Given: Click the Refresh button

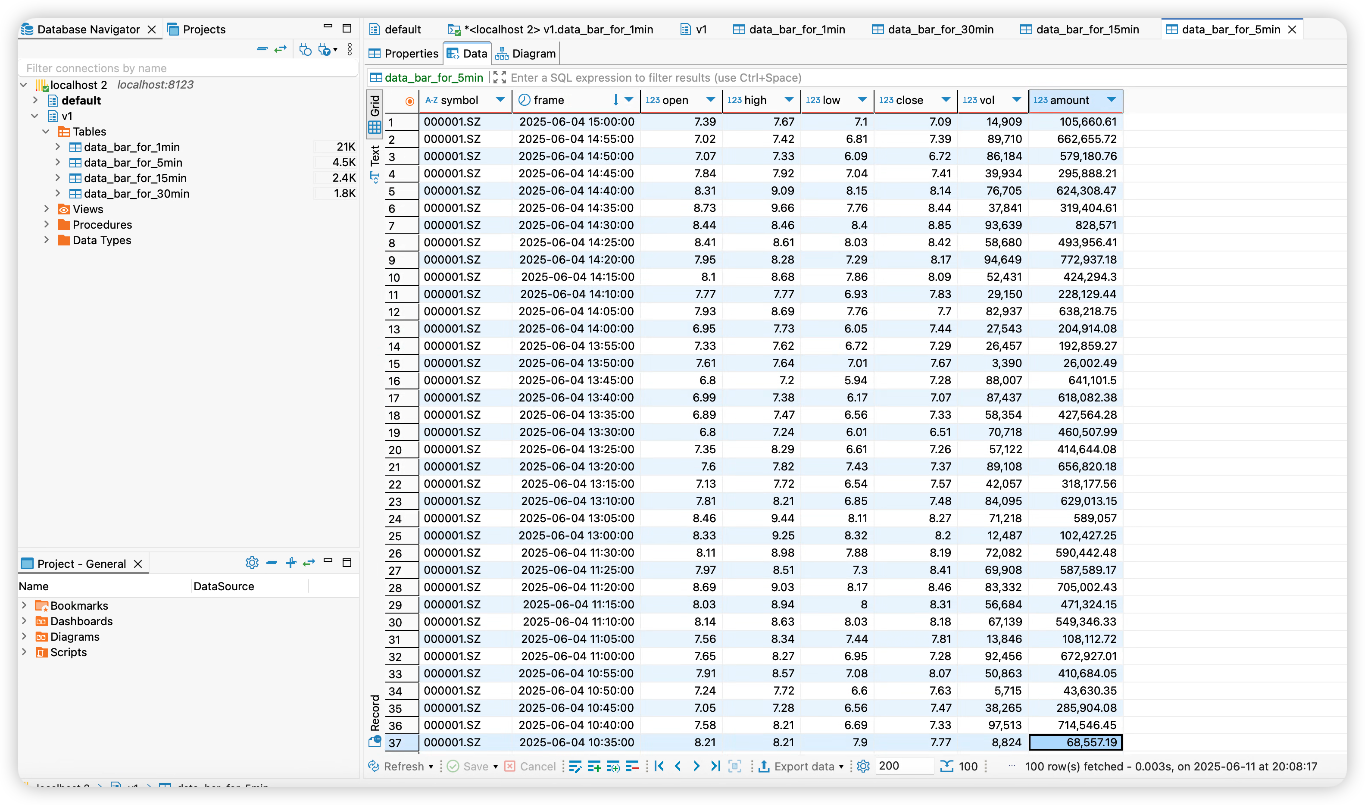Looking at the screenshot, I should coord(395,766).
